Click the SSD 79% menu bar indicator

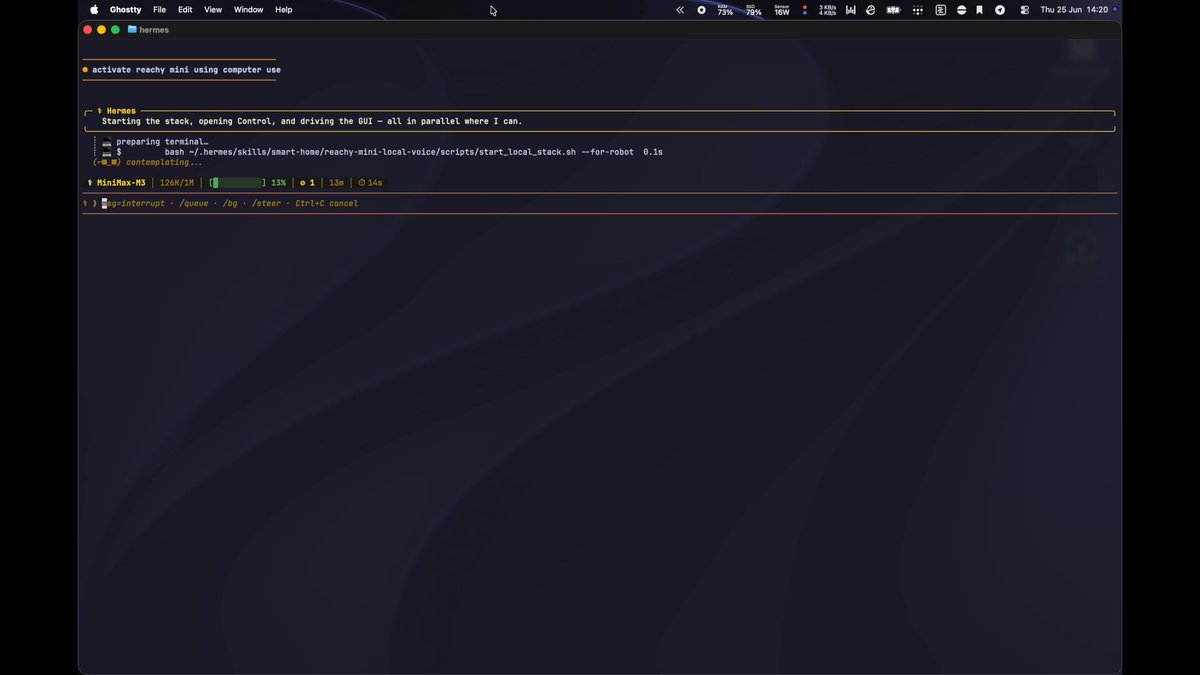point(753,10)
